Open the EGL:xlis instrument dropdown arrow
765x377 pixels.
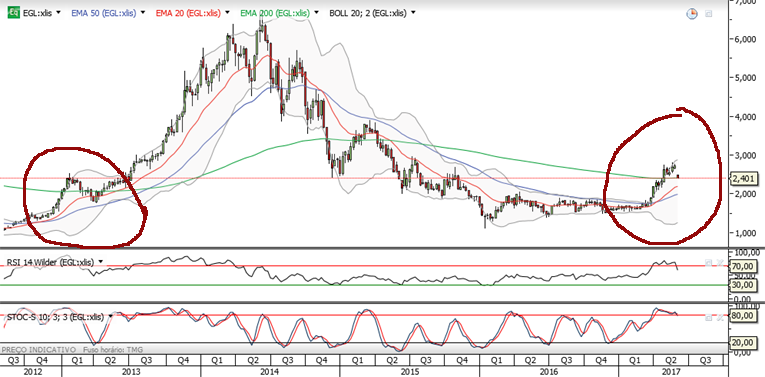[59, 13]
